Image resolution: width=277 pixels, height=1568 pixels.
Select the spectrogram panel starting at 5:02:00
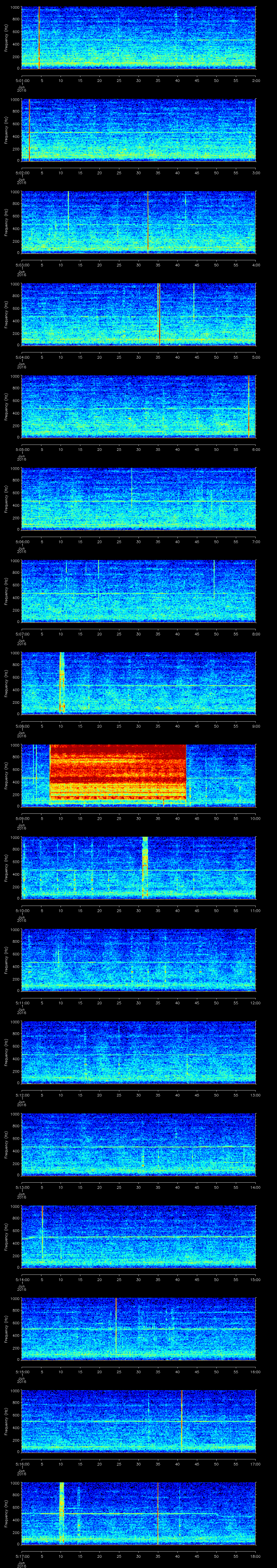pos(139,130)
